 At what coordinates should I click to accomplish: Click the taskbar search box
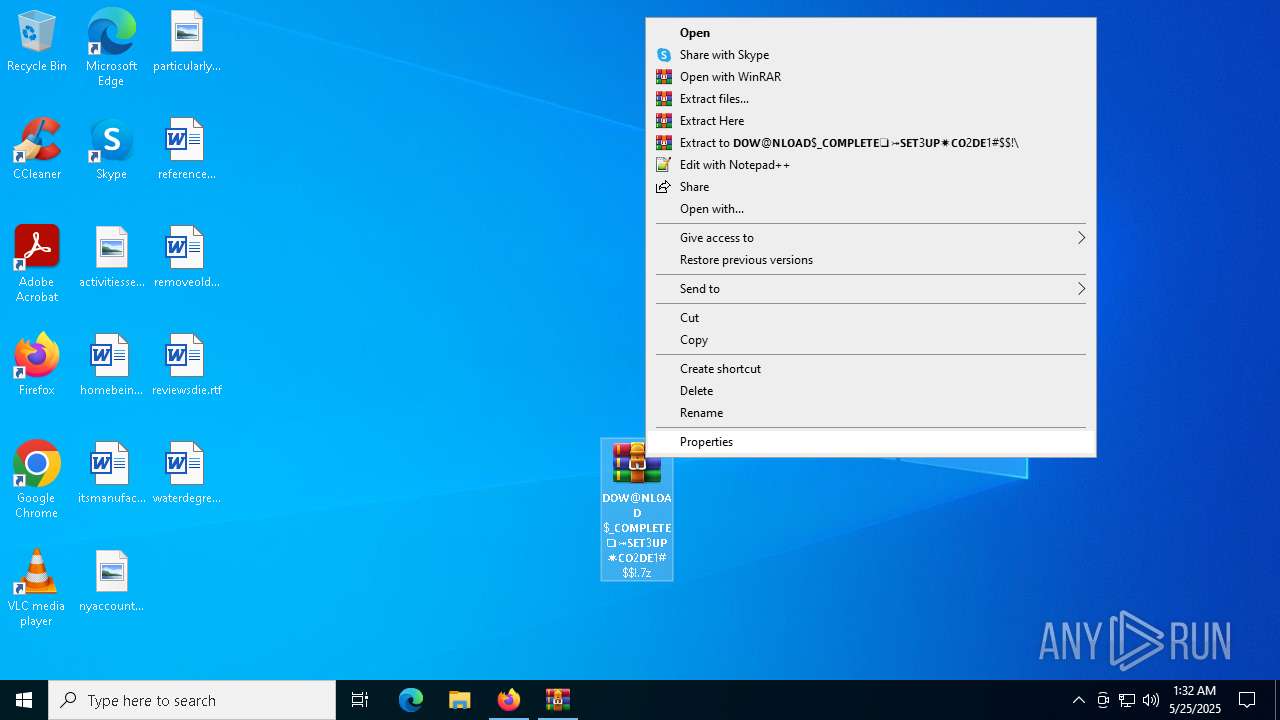click(x=192, y=700)
